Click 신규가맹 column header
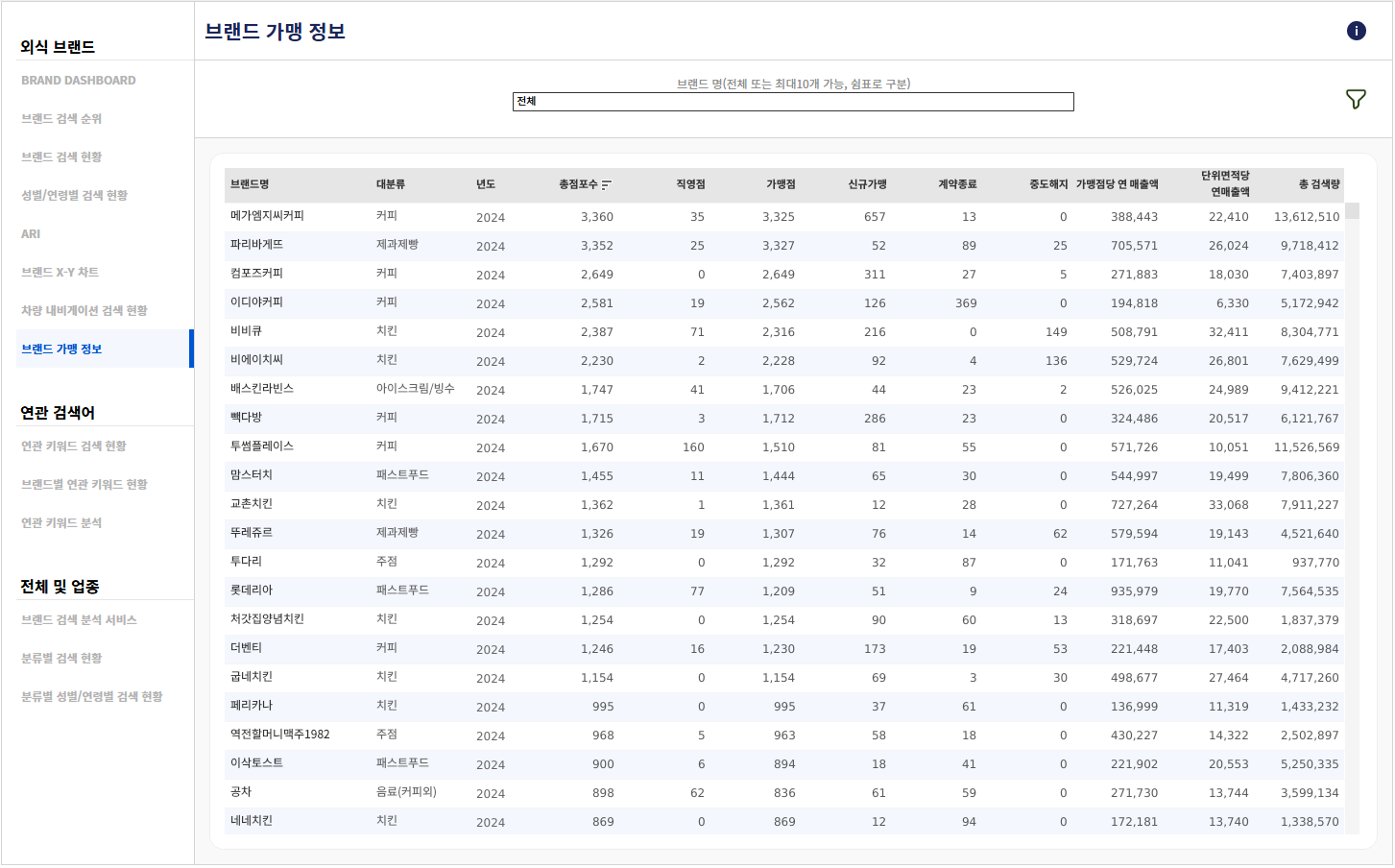Image resolution: width=1395 pixels, height=868 pixels. tap(867, 184)
